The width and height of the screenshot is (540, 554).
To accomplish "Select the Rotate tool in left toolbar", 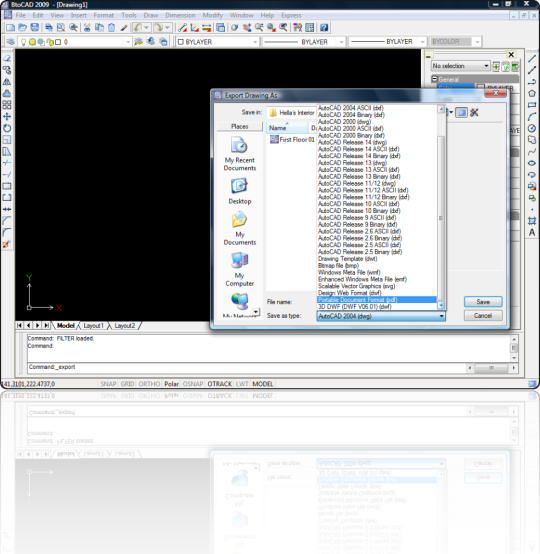I will pyautogui.click(x=7, y=128).
